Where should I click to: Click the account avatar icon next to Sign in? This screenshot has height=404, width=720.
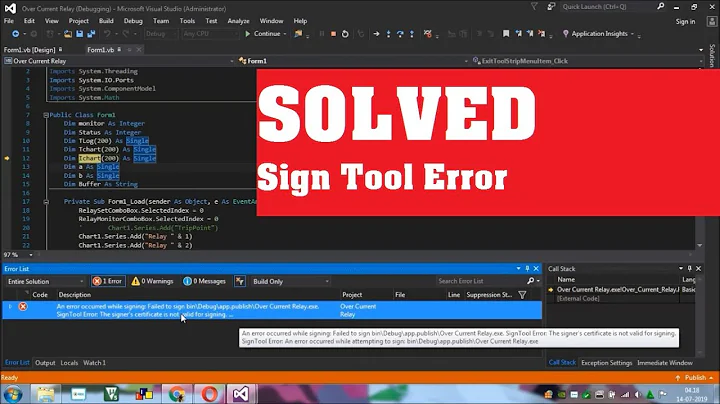(713, 21)
